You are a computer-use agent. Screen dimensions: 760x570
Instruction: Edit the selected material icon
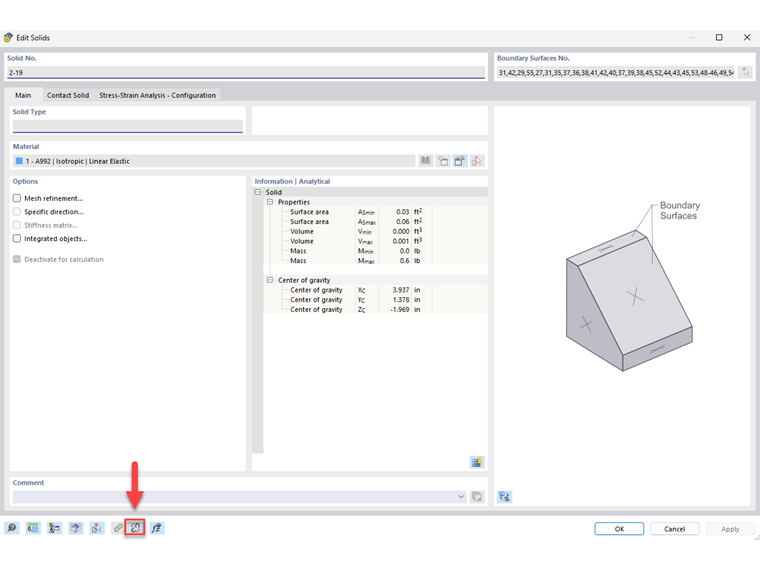[x=459, y=160]
